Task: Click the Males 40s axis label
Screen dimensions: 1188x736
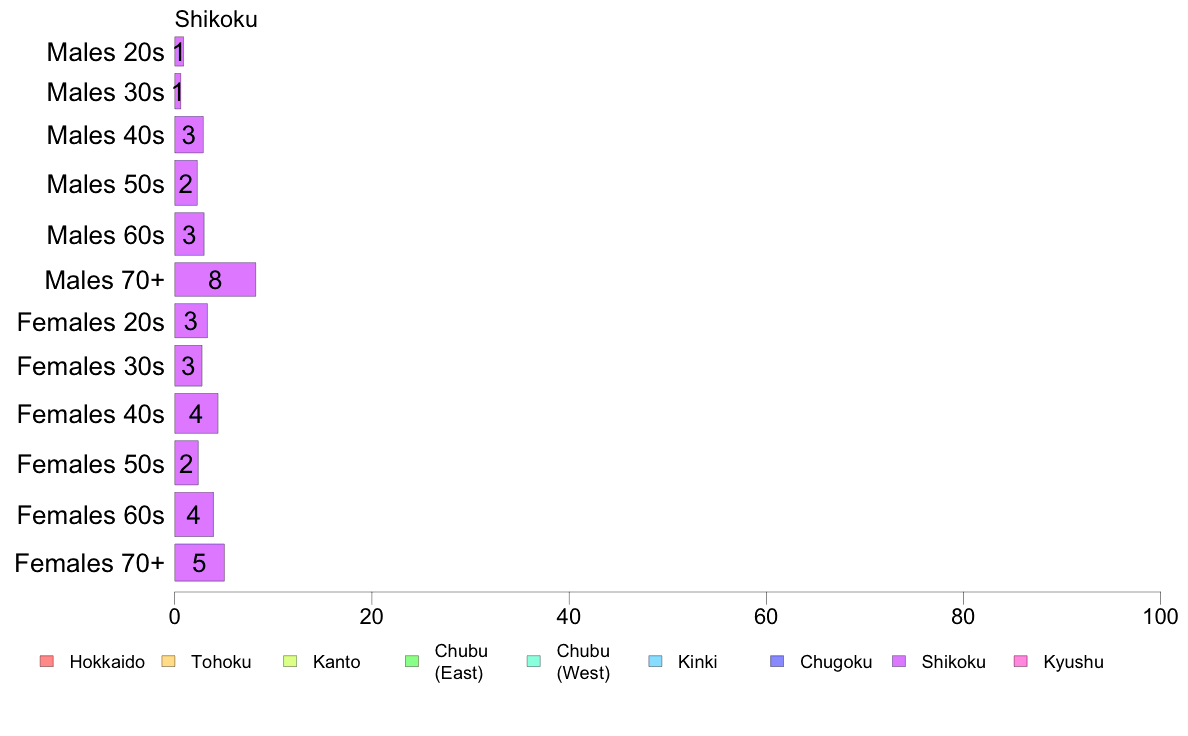Action: tap(105, 135)
